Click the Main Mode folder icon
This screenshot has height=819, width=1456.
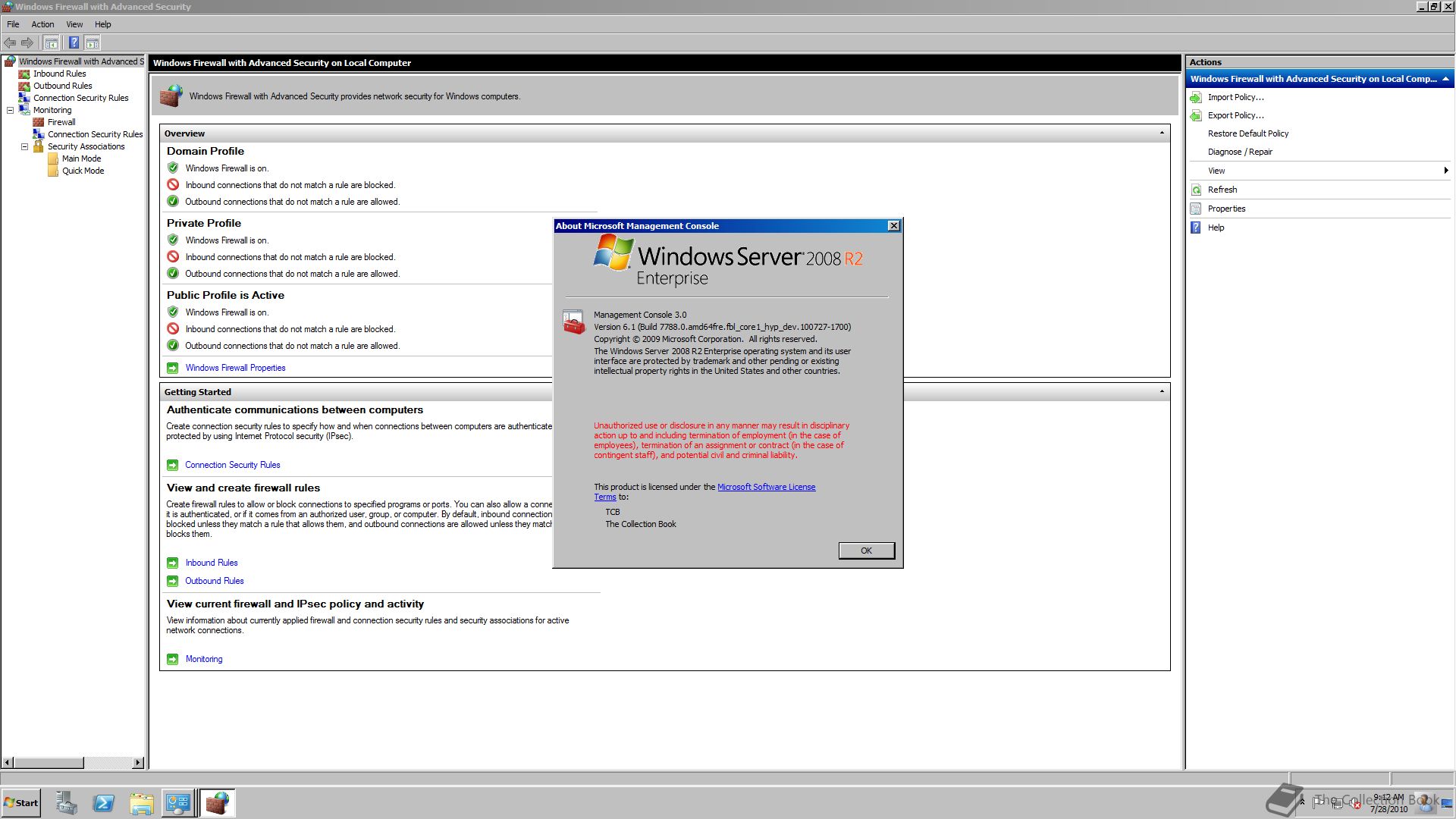pos(53,158)
